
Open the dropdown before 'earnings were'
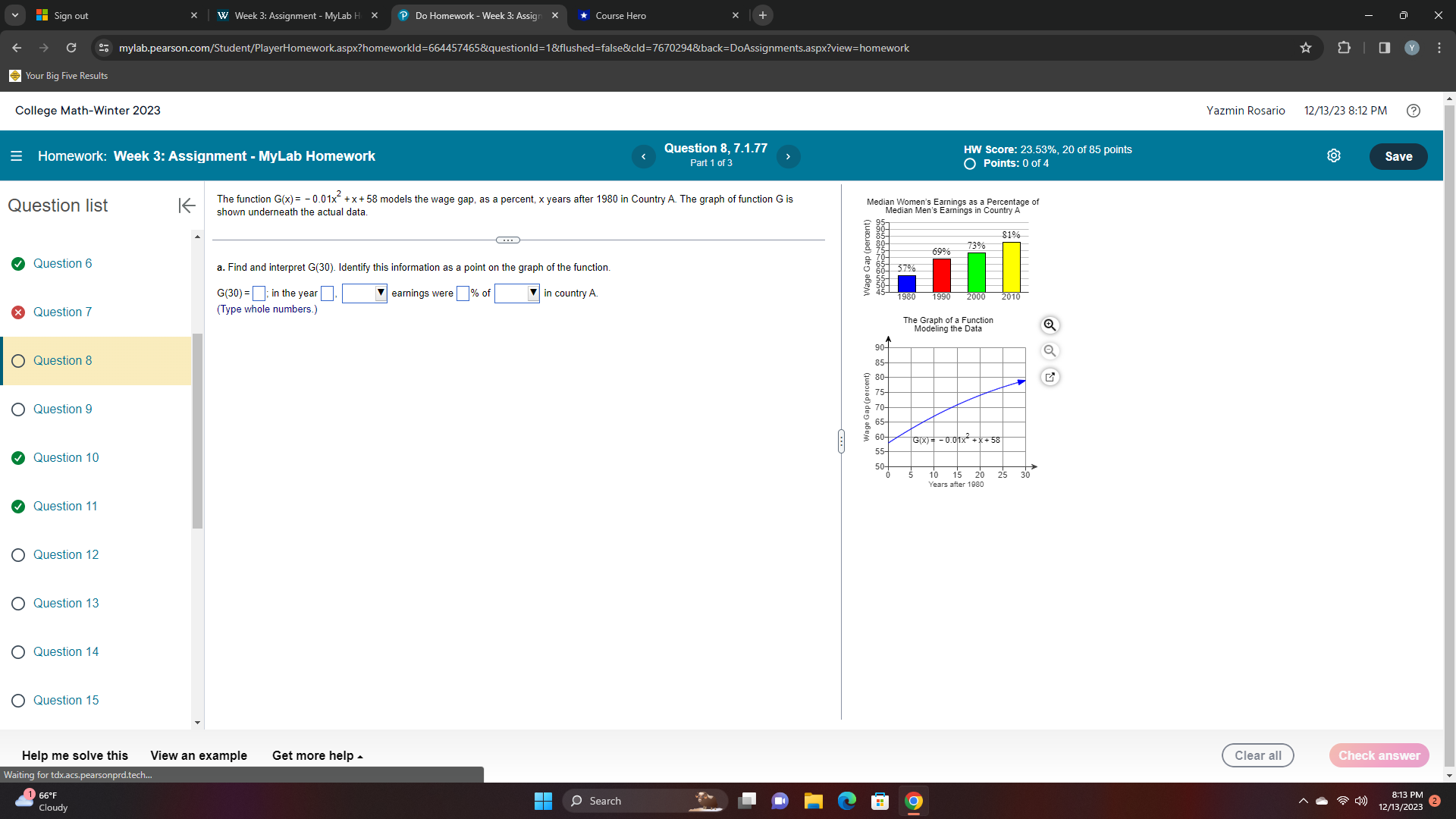pyautogui.click(x=365, y=293)
